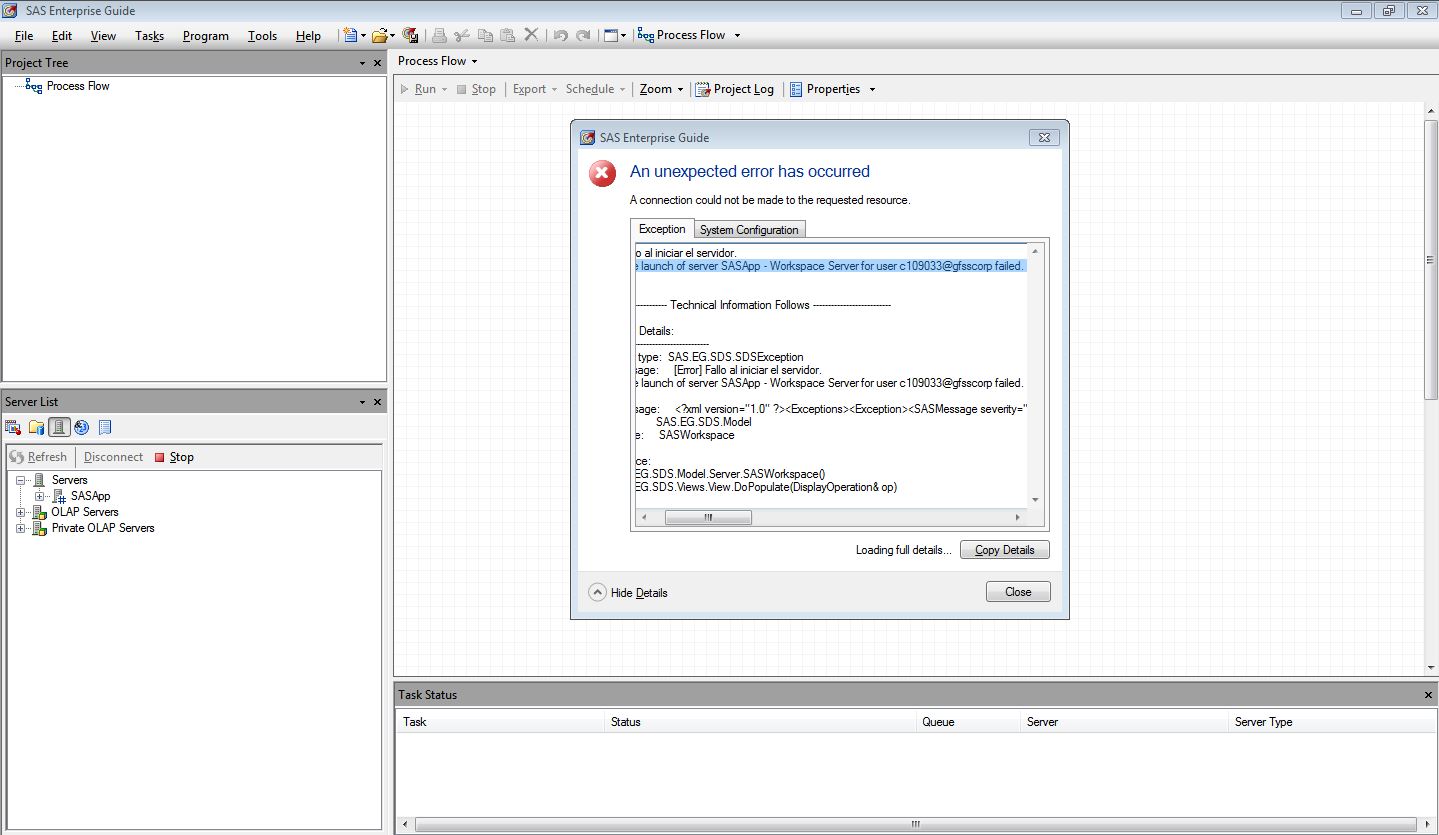
Task: Open the Tools menu
Action: point(262,35)
